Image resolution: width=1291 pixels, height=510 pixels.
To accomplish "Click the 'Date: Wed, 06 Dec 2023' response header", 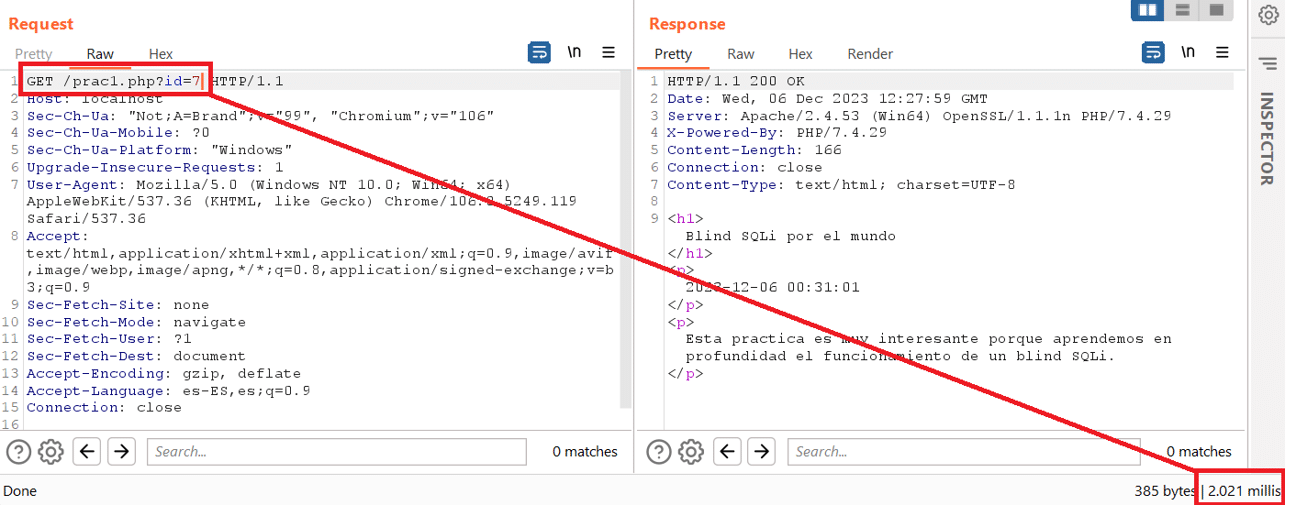I will [827, 99].
